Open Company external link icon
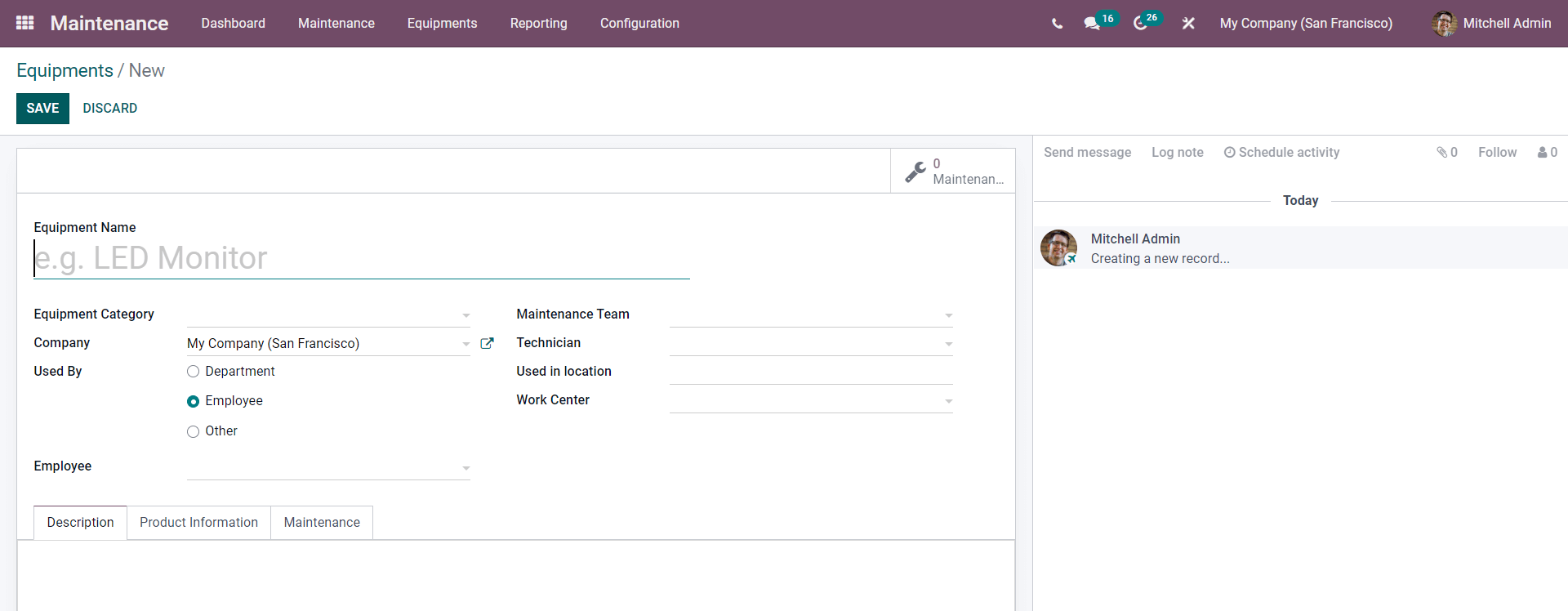 (488, 343)
